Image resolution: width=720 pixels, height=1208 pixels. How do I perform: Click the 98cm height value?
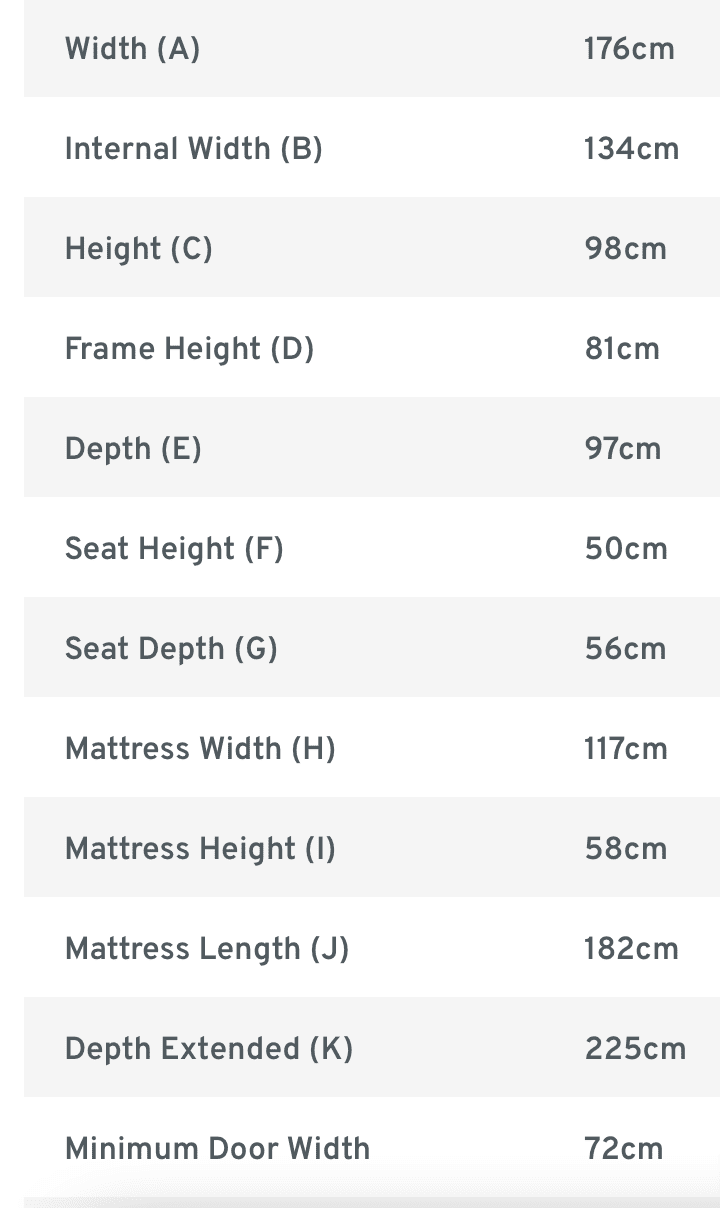(626, 249)
